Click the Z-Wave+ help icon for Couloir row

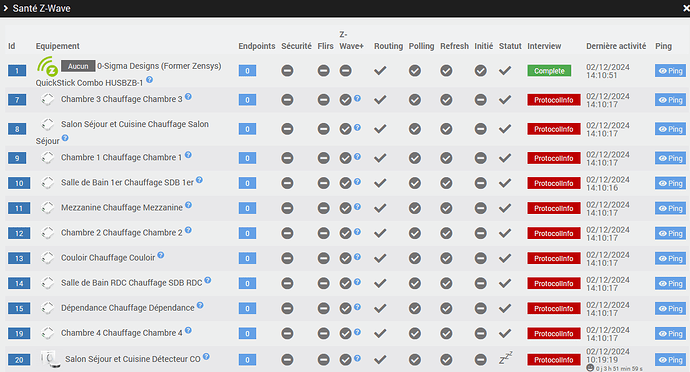point(357,256)
